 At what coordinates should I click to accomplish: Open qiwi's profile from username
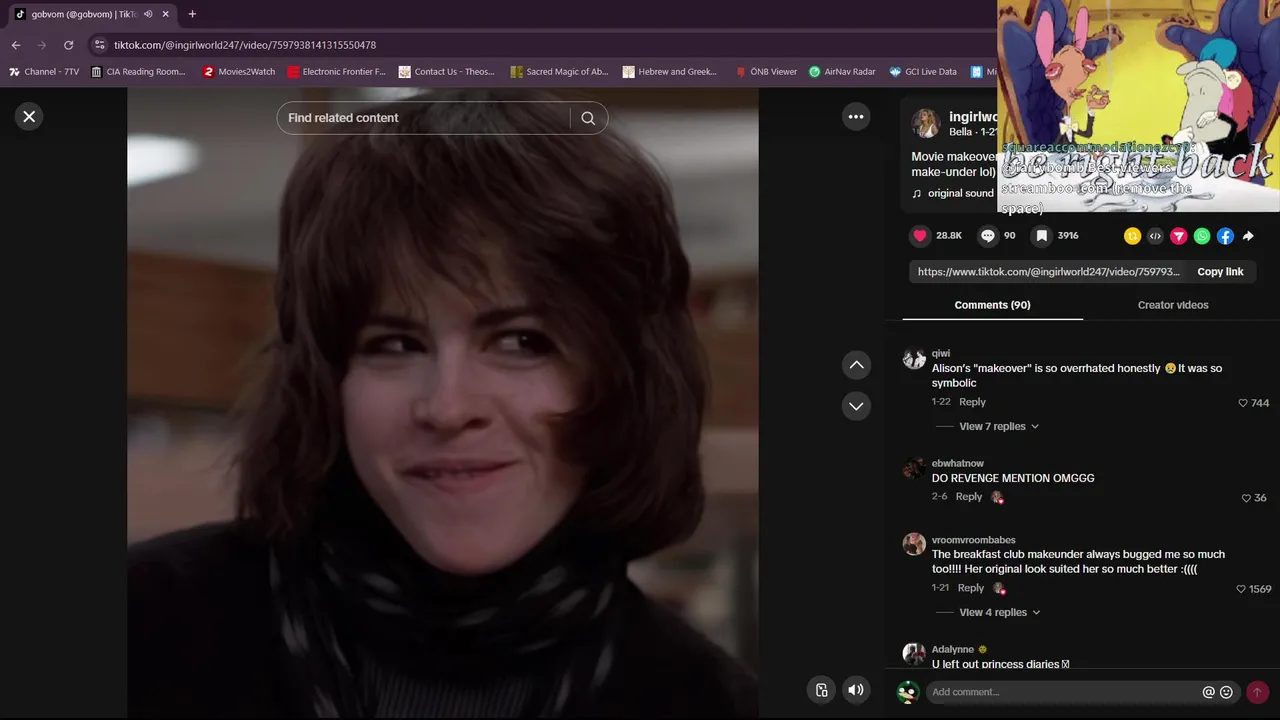(941, 353)
